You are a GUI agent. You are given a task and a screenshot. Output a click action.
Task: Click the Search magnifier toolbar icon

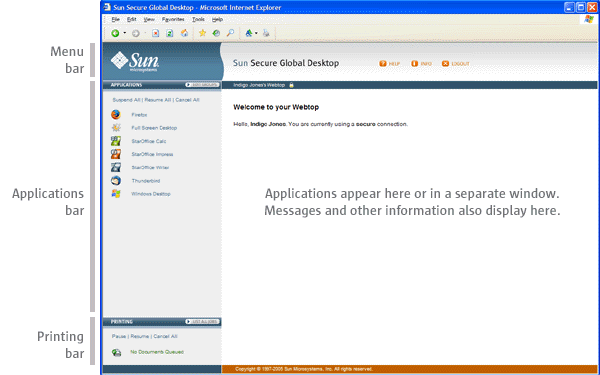coord(230,33)
